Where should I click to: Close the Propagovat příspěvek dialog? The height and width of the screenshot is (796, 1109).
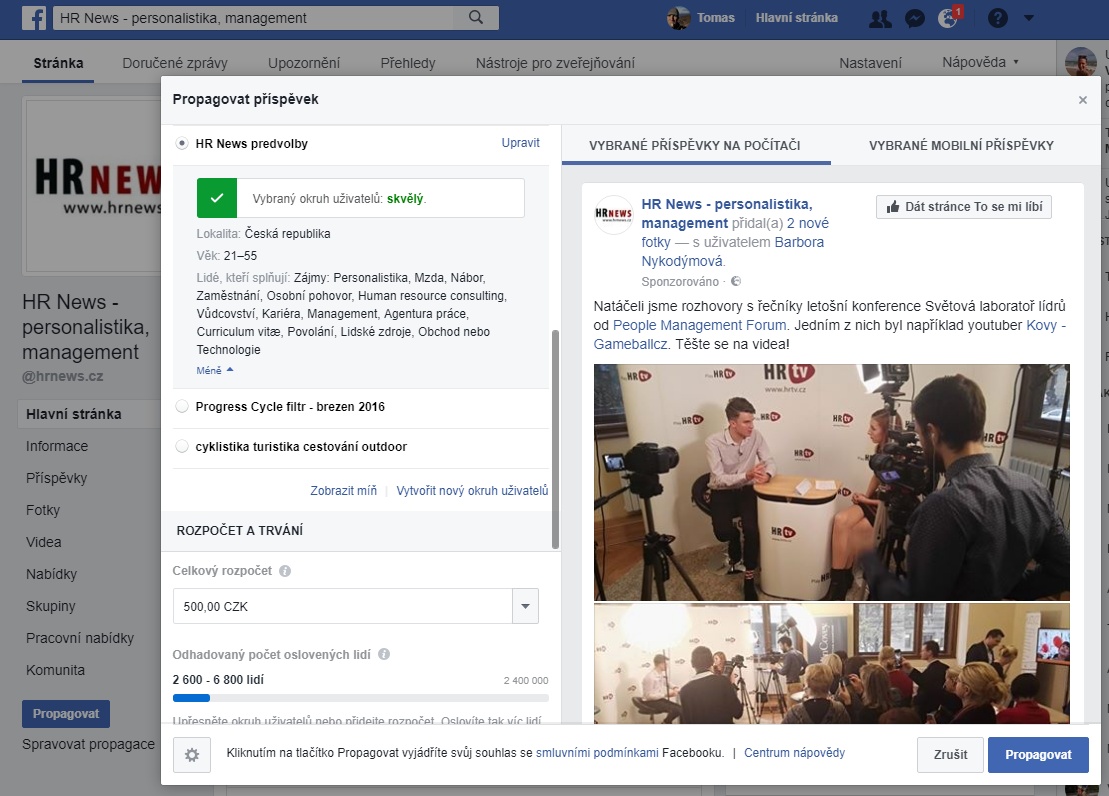coord(1082,100)
